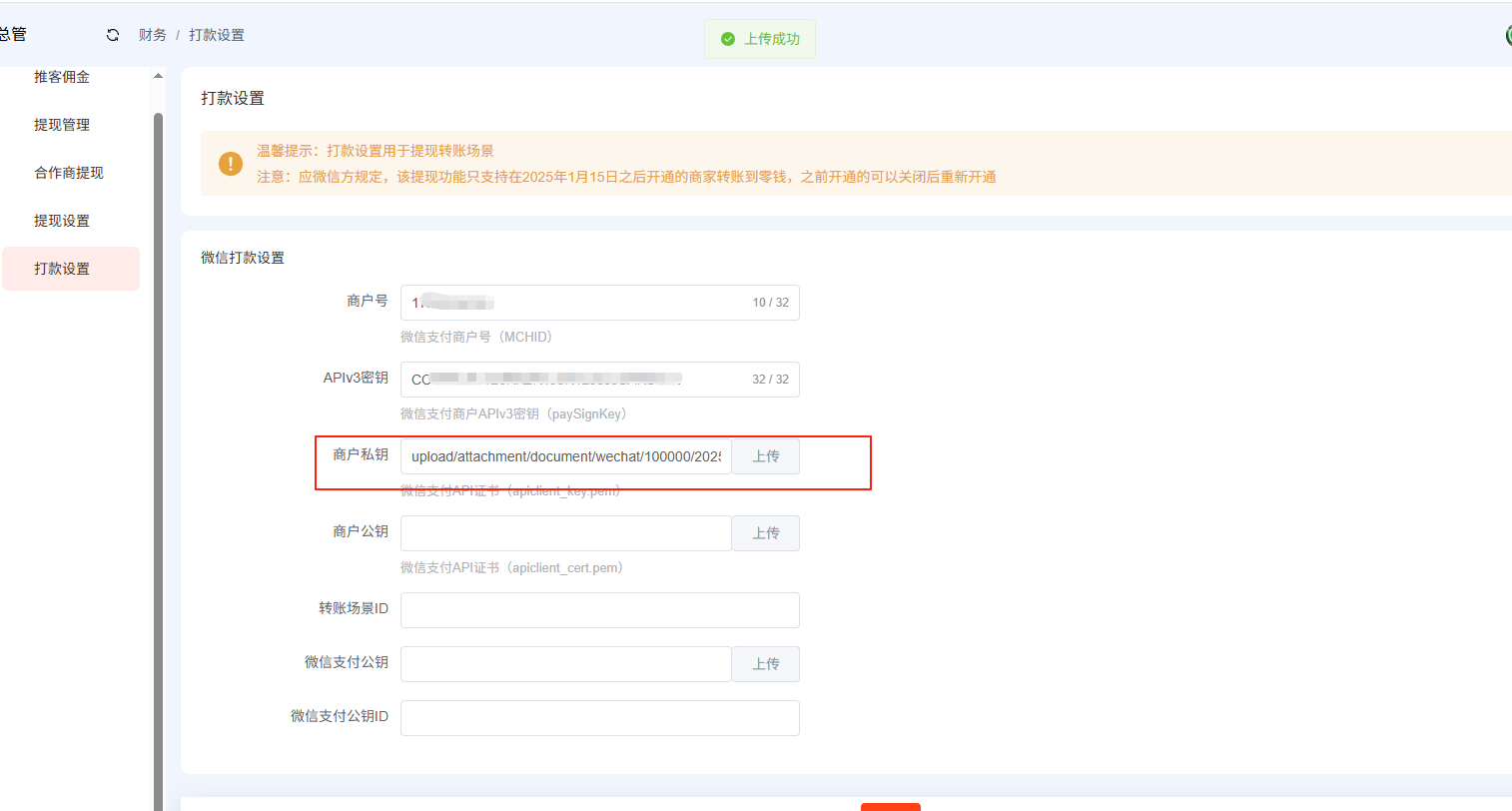The width and height of the screenshot is (1512, 811).
Task: Click the green checkmark in the 上传成功 toast
Action: [728, 39]
